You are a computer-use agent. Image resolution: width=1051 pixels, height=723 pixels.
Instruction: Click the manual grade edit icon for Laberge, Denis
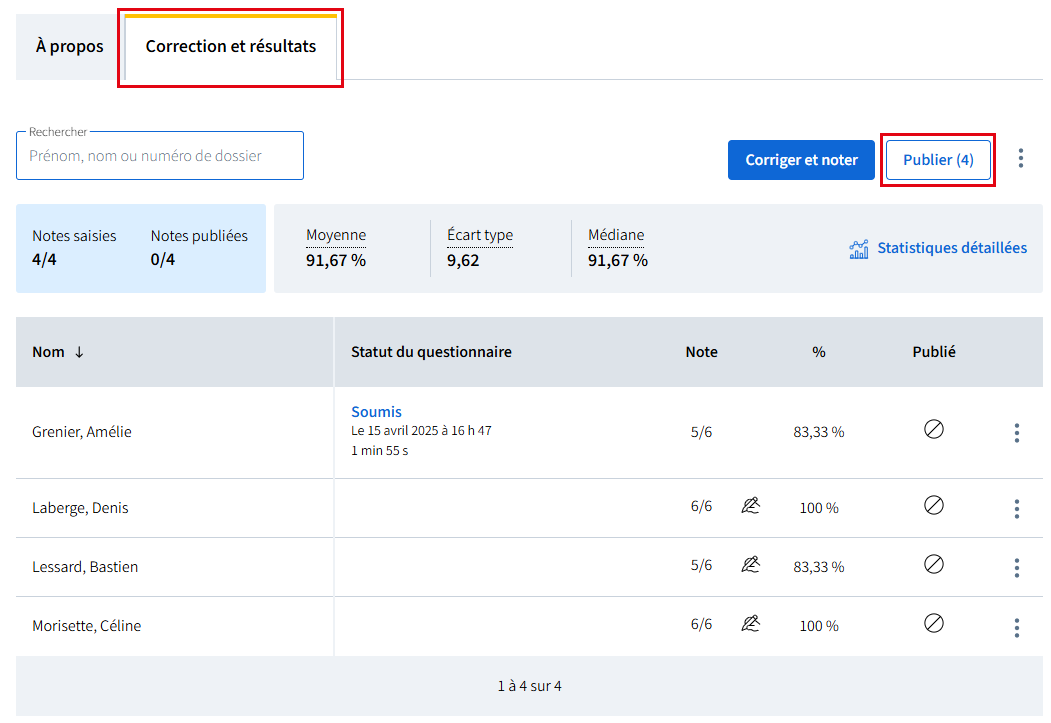(750, 507)
